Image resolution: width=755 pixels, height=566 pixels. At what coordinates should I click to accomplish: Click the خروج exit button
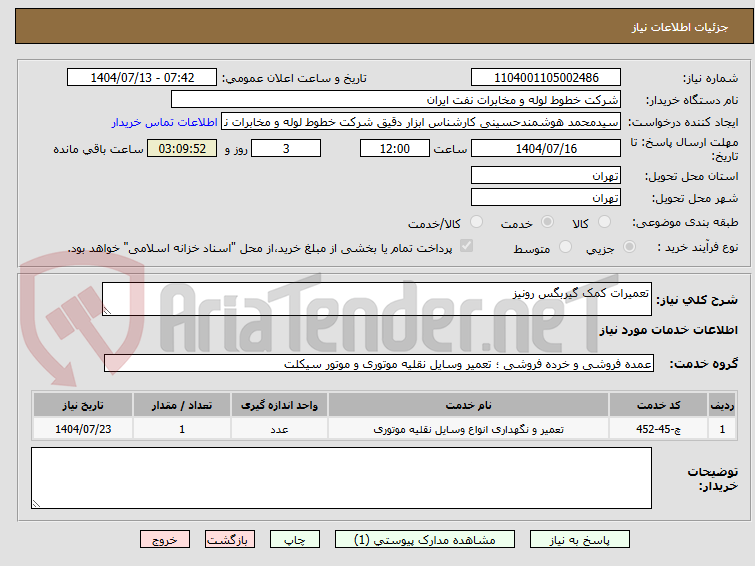click(165, 540)
